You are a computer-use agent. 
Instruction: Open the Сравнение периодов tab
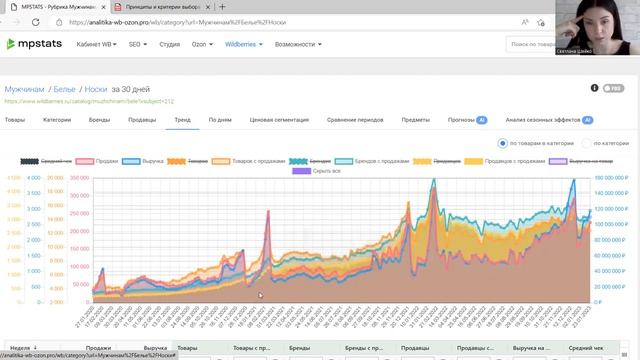(x=355, y=120)
